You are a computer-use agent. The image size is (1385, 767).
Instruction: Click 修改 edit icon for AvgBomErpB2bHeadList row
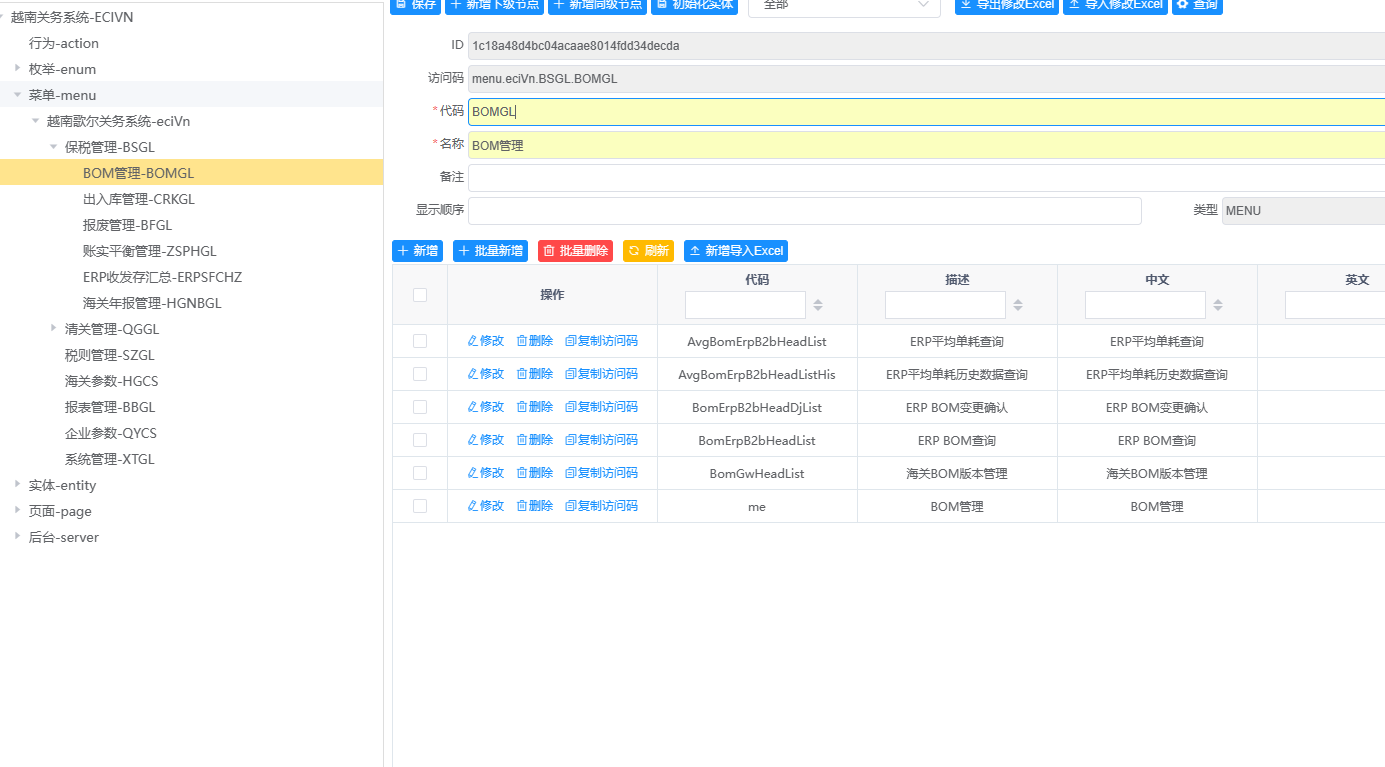(x=486, y=341)
